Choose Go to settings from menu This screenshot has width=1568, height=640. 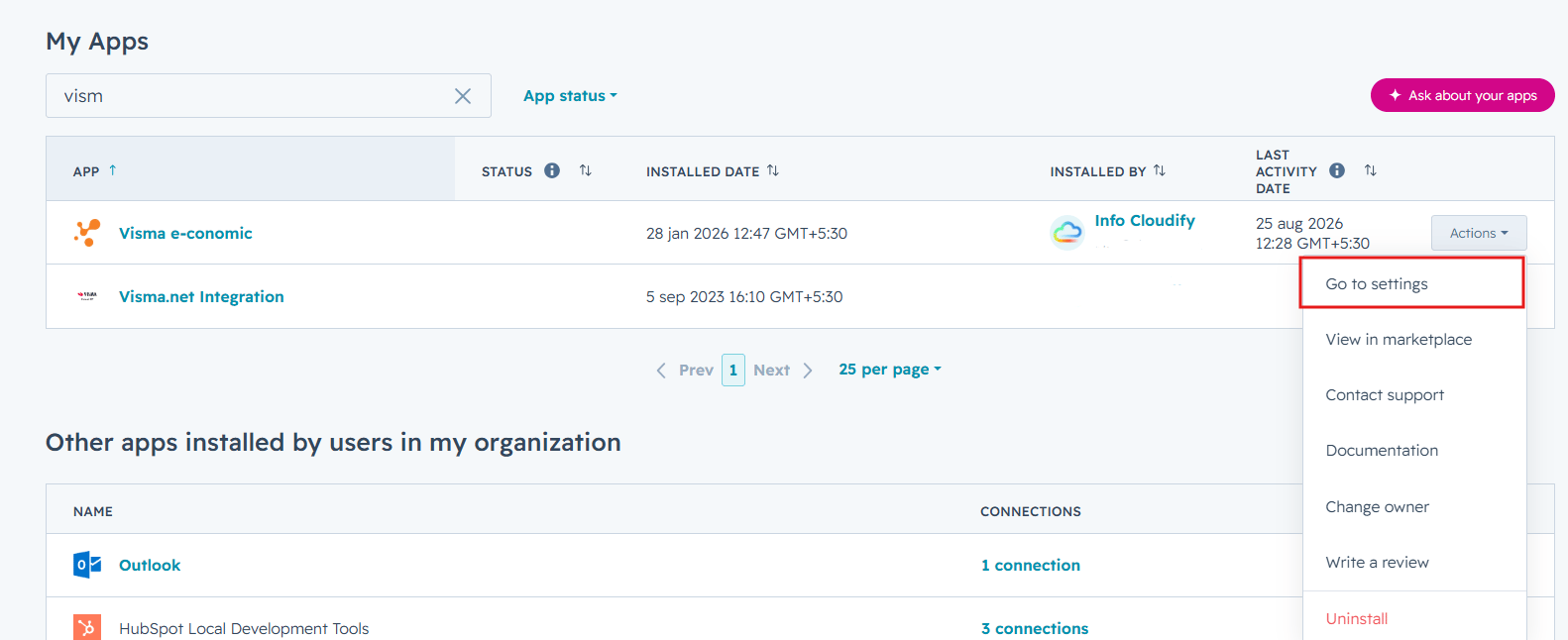coord(1412,283)
